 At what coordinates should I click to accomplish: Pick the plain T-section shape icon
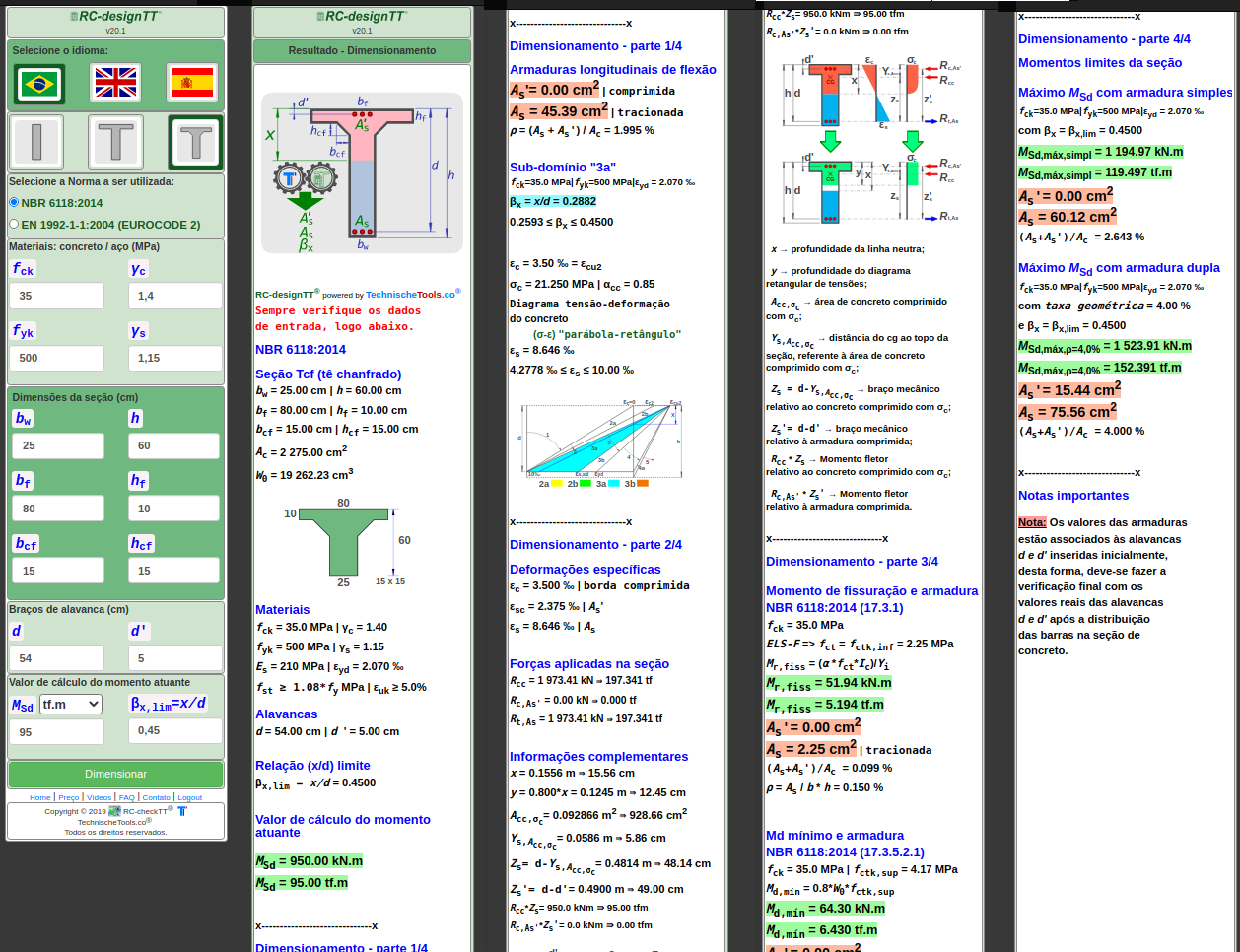coord(116,141)
